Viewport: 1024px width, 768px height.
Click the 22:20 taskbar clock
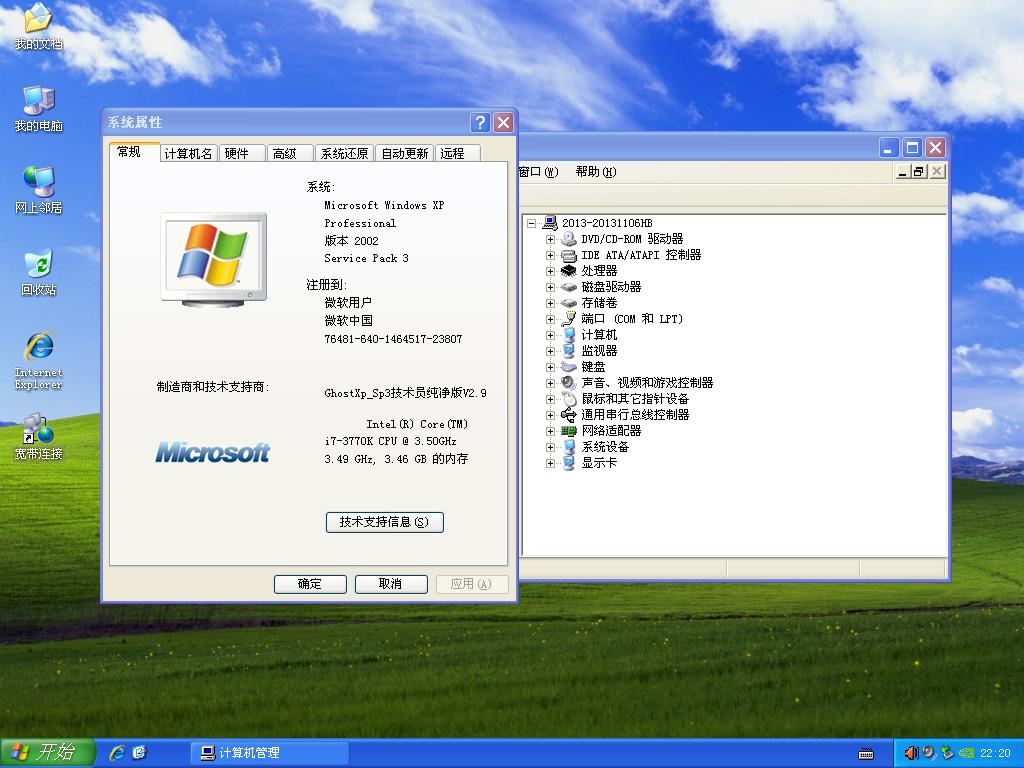coord(995,754)
